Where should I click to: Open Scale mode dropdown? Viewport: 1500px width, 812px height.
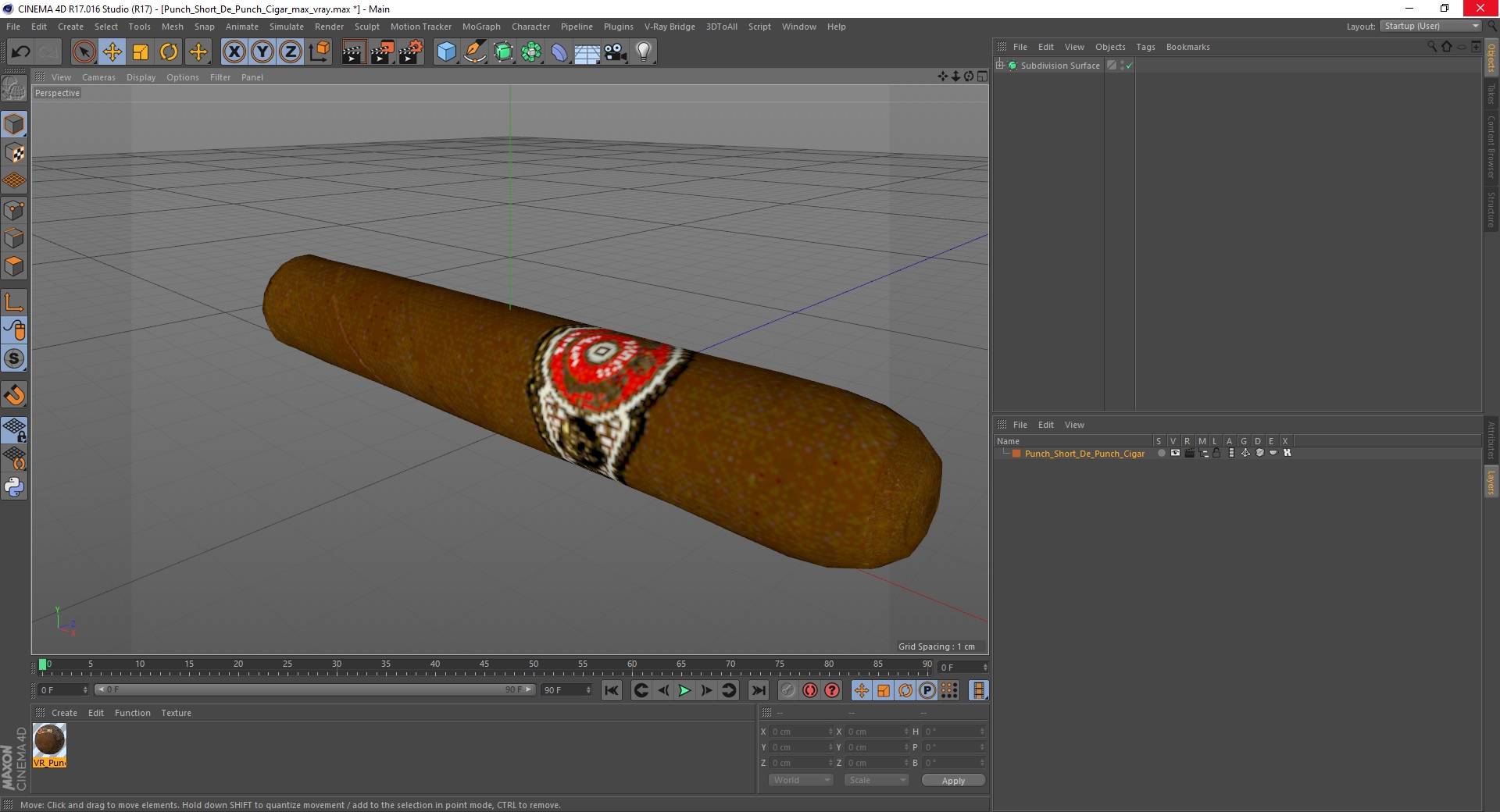click(876, 780)
